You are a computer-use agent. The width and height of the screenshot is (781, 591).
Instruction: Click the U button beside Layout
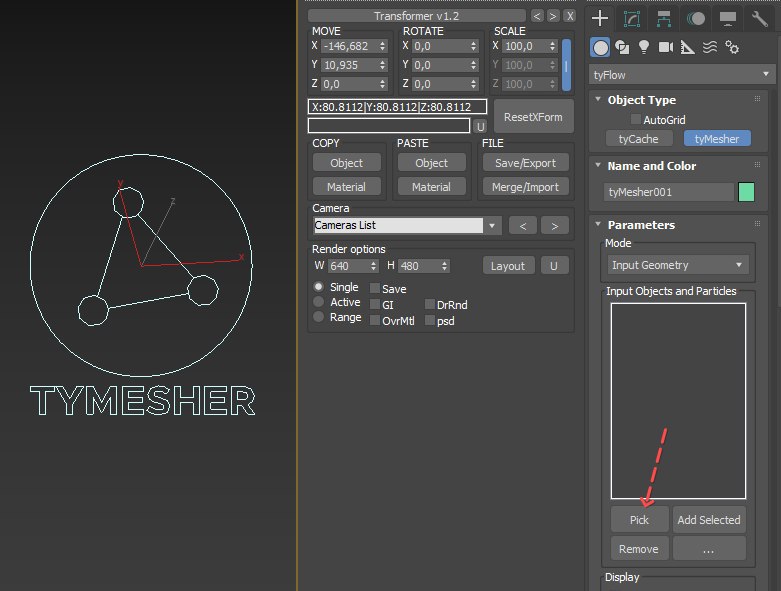[554, 266]
